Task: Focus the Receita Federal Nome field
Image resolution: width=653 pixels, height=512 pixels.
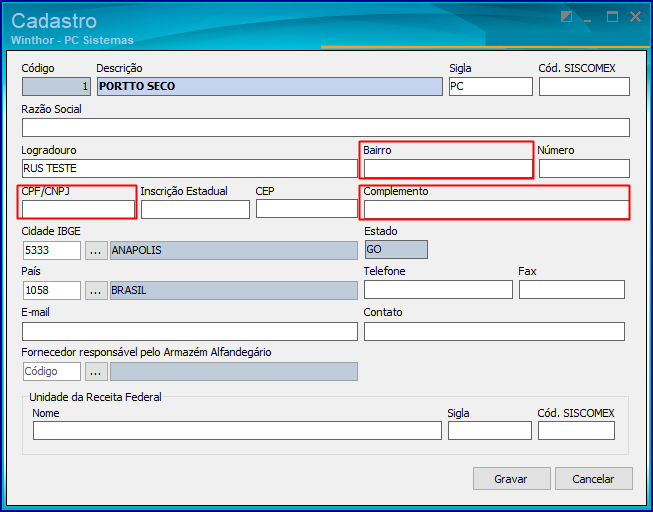Action: [x=237, y=430]
